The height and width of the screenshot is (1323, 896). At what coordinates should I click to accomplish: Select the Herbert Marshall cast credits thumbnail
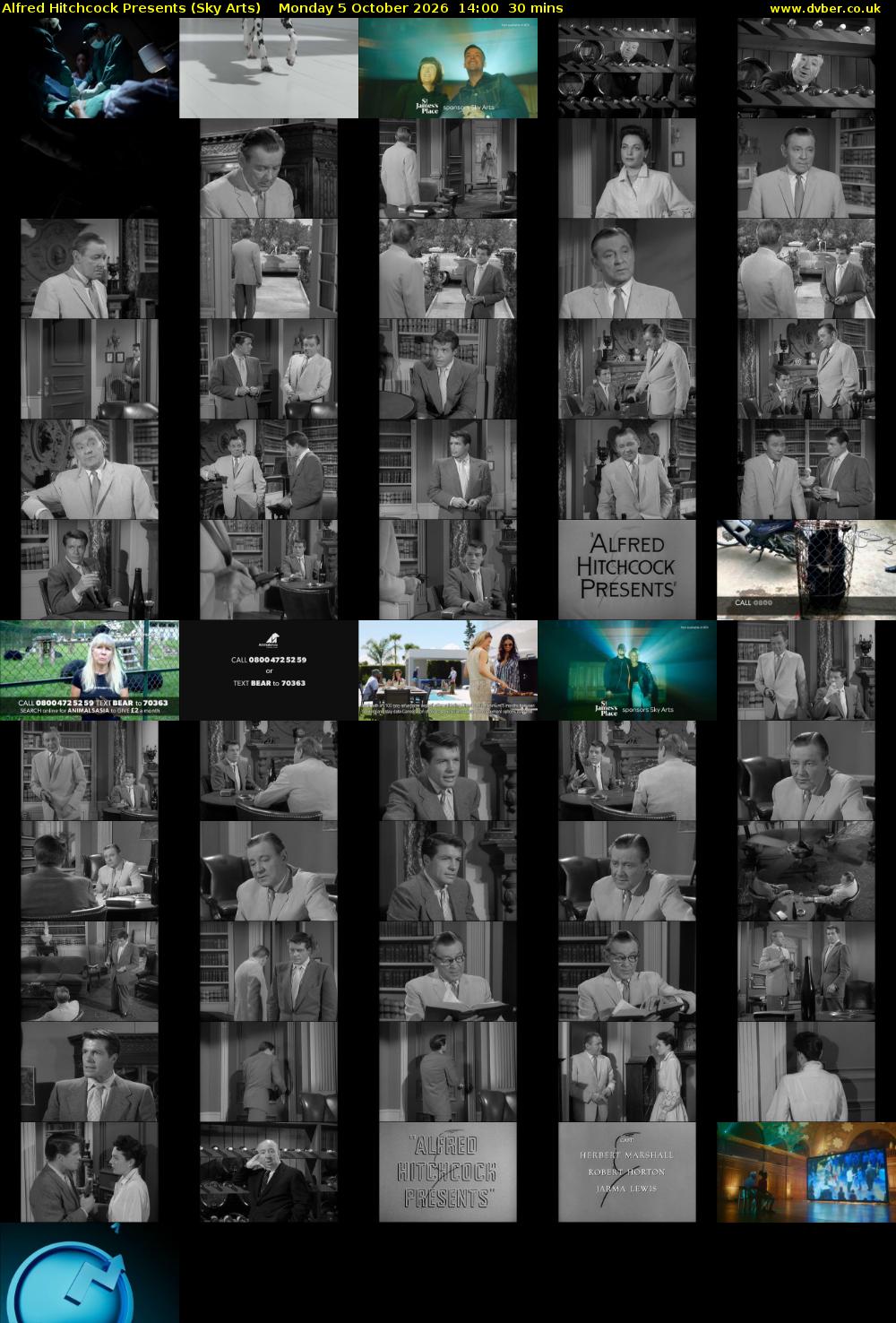(627, 1172)
